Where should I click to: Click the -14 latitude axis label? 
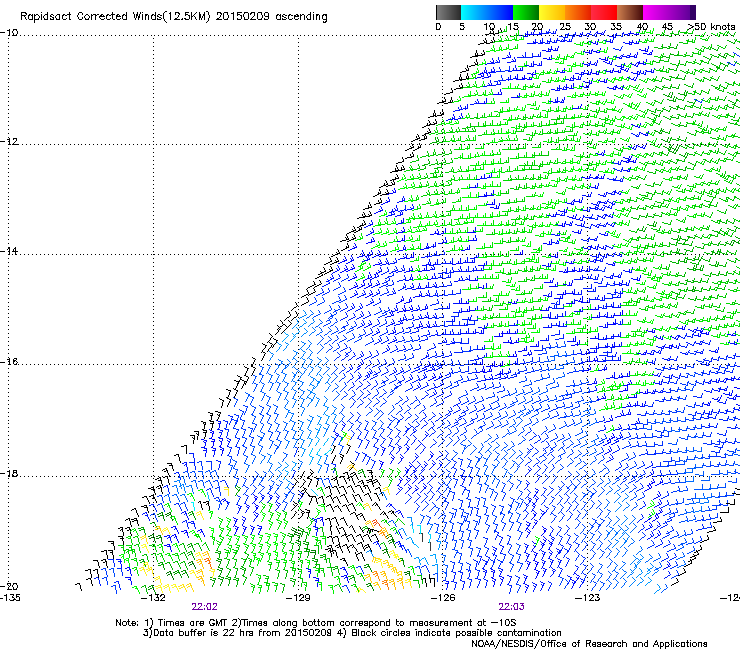coord(9,251)
